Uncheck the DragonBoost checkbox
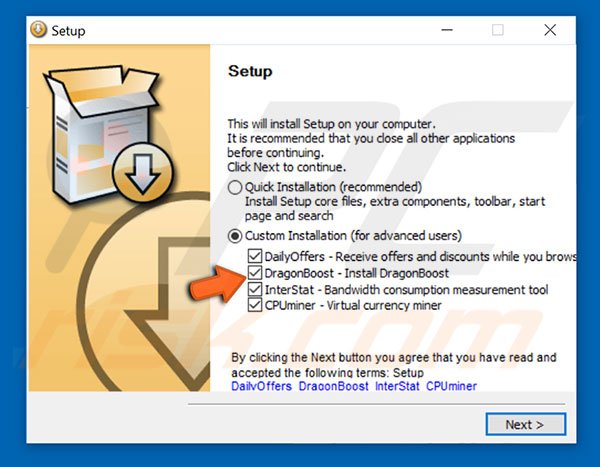The height and width of the screenshot is (467, 600). point(255,273)
